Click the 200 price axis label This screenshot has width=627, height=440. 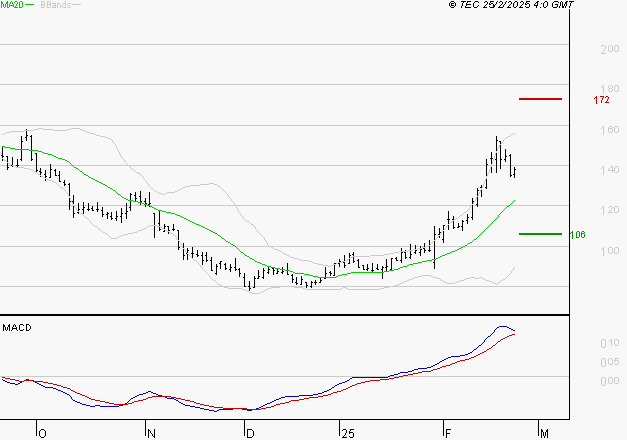pyautogui.click(x=610, y=49)
